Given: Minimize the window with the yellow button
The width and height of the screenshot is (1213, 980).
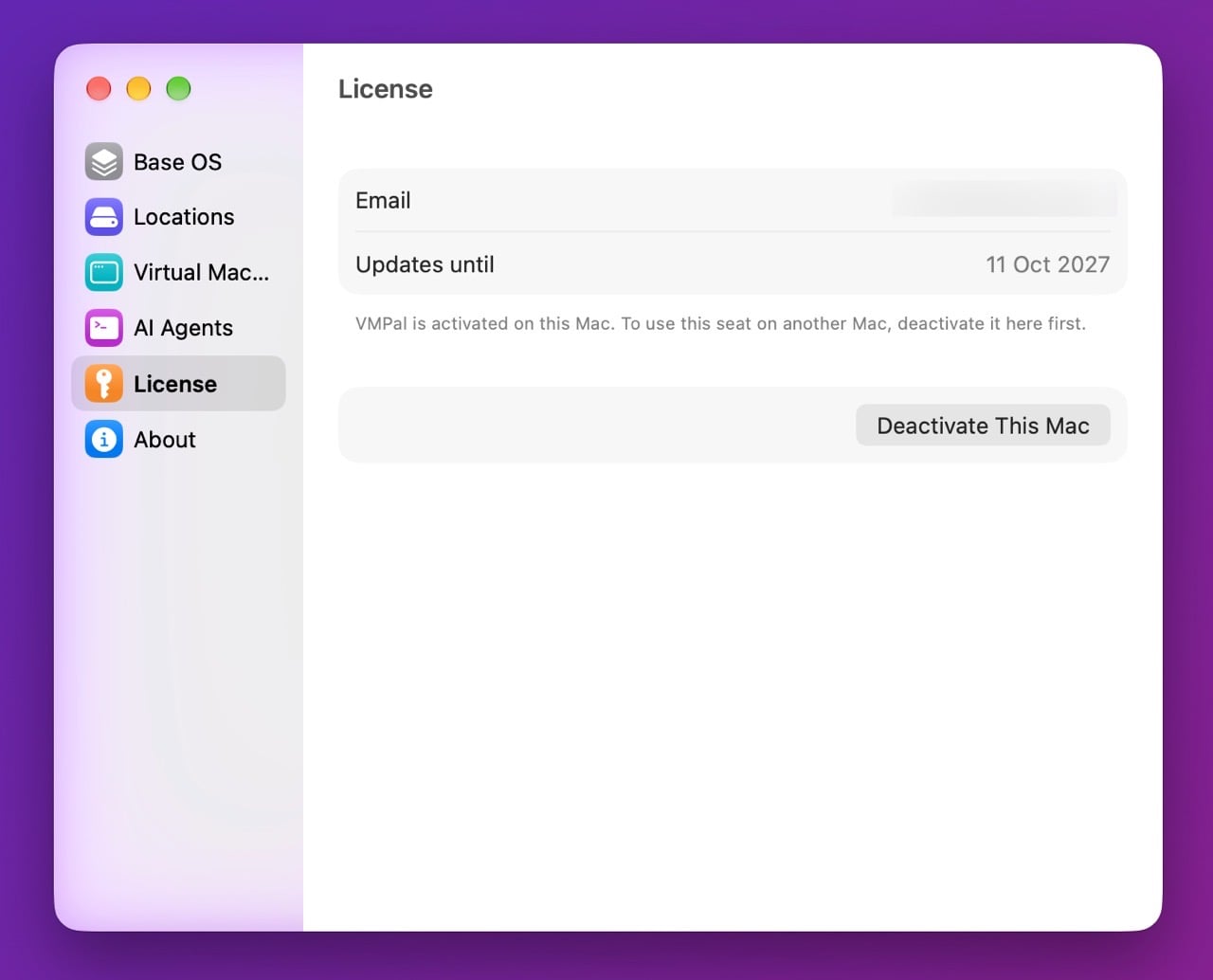Looking at the screenshot, I should click(138, 88).
